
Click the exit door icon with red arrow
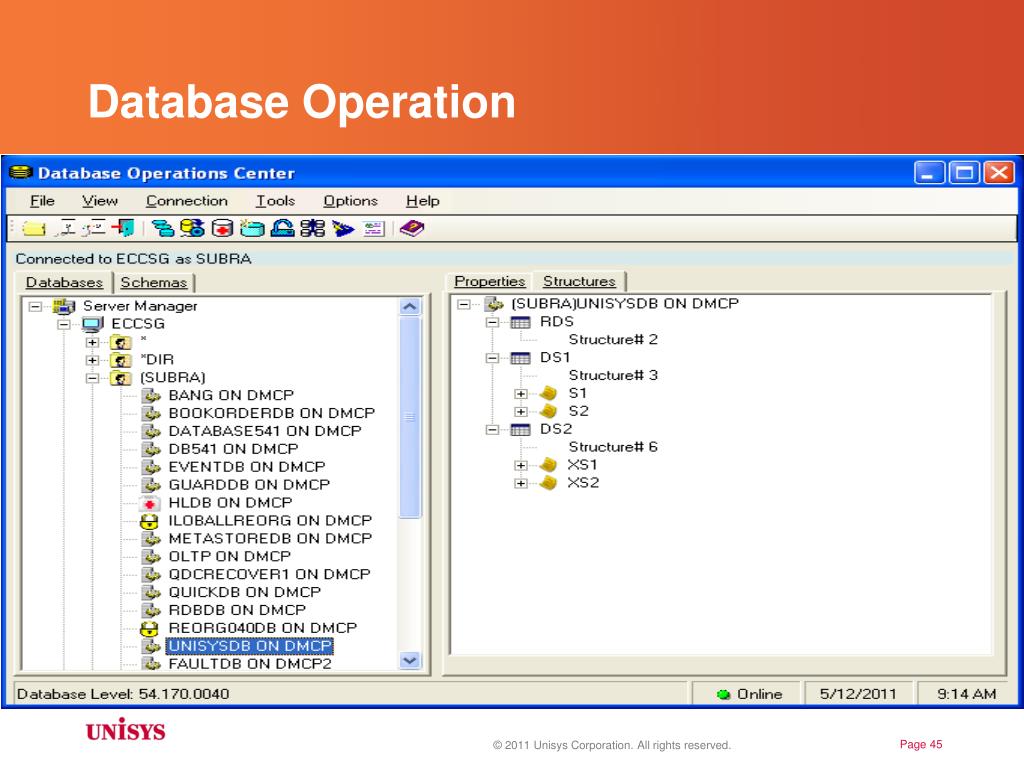click(123, 228)
